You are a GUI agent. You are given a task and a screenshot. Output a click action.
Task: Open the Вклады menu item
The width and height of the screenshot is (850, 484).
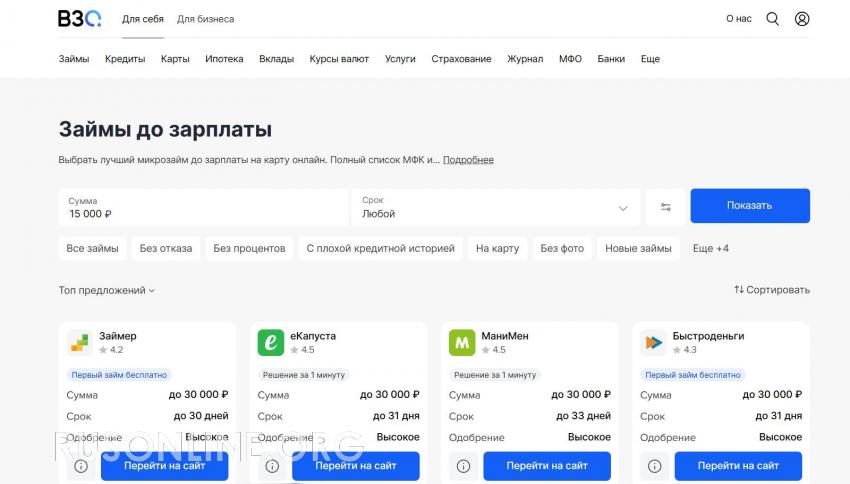(276, 59)
